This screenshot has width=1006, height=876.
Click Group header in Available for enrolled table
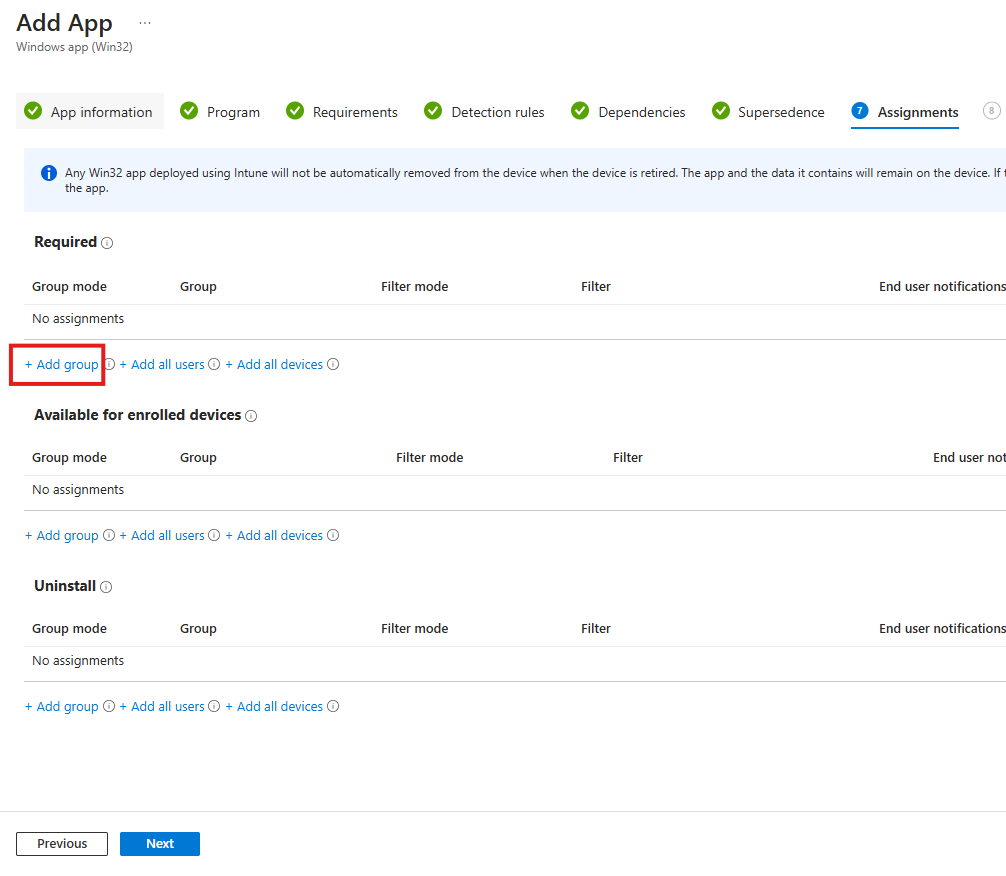(198, 458)
